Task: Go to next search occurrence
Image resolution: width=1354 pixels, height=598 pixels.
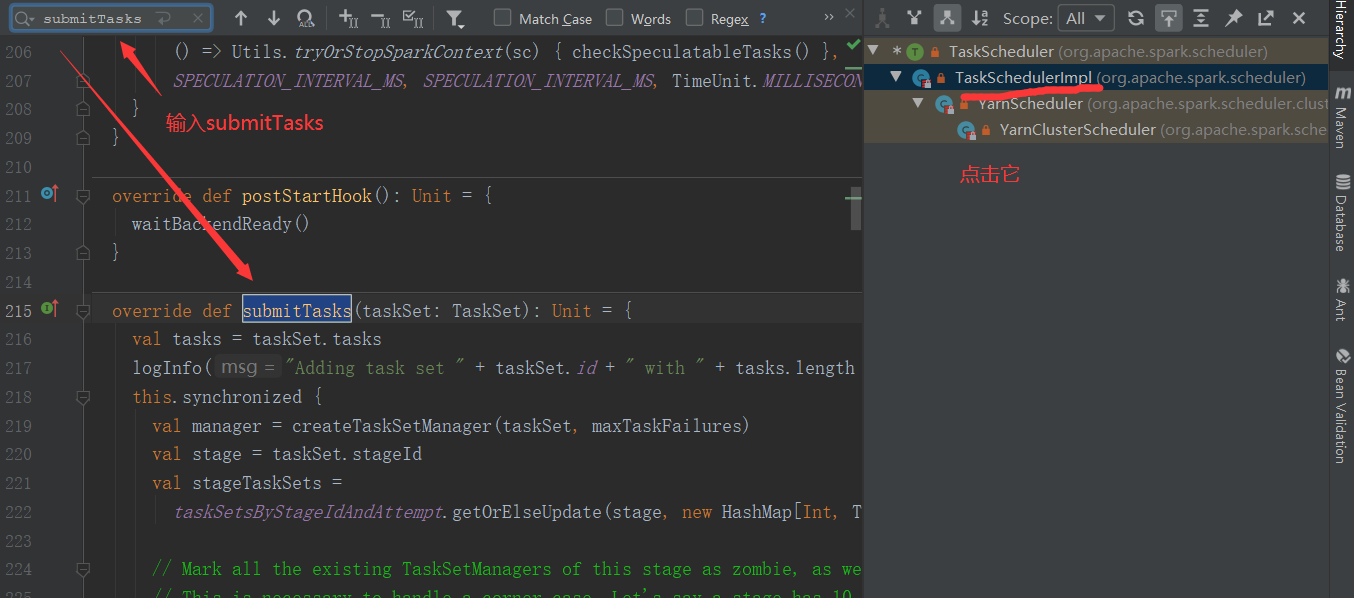Action: (273, 18)
